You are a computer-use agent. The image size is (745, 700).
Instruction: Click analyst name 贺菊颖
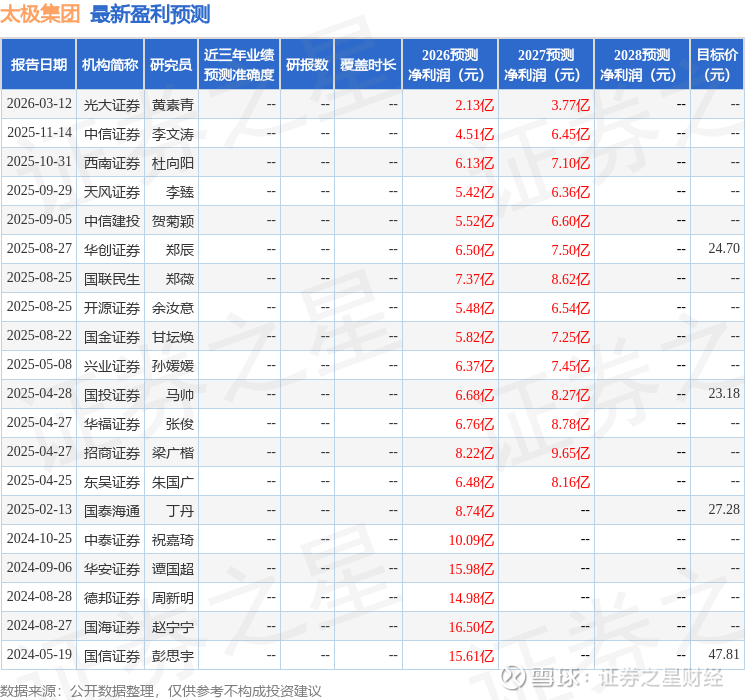(x=172, y=221)
